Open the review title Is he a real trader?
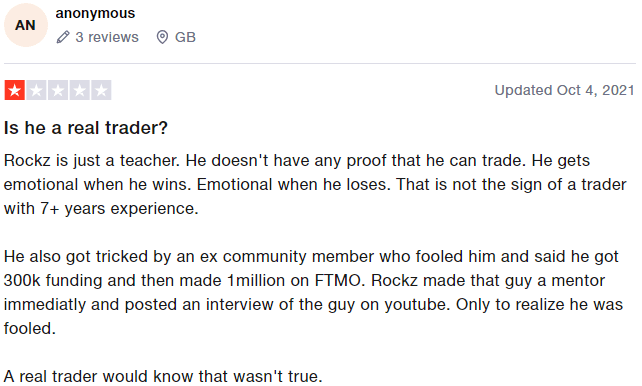642x386 pixels. click(x=86, y=128)
